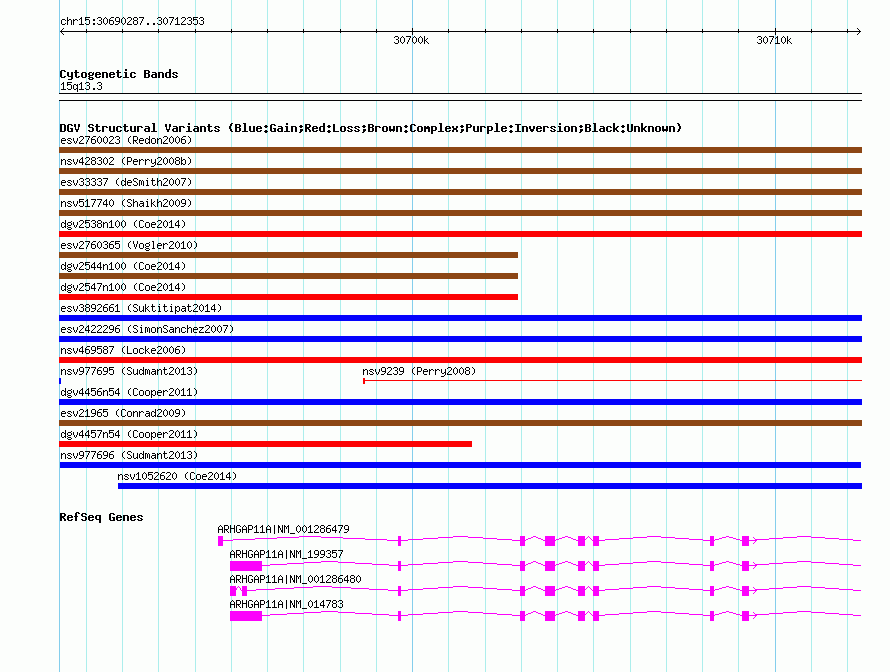Click esv2422296 (SimonSanchez2007) label
The image size is (890, 672).
147,329
